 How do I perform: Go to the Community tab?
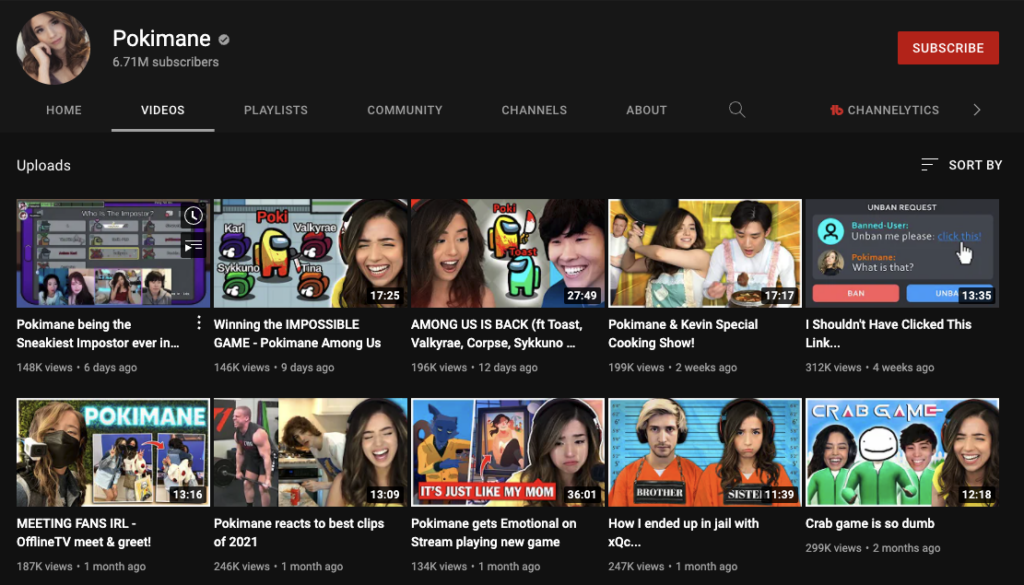(x=405, y=110)
